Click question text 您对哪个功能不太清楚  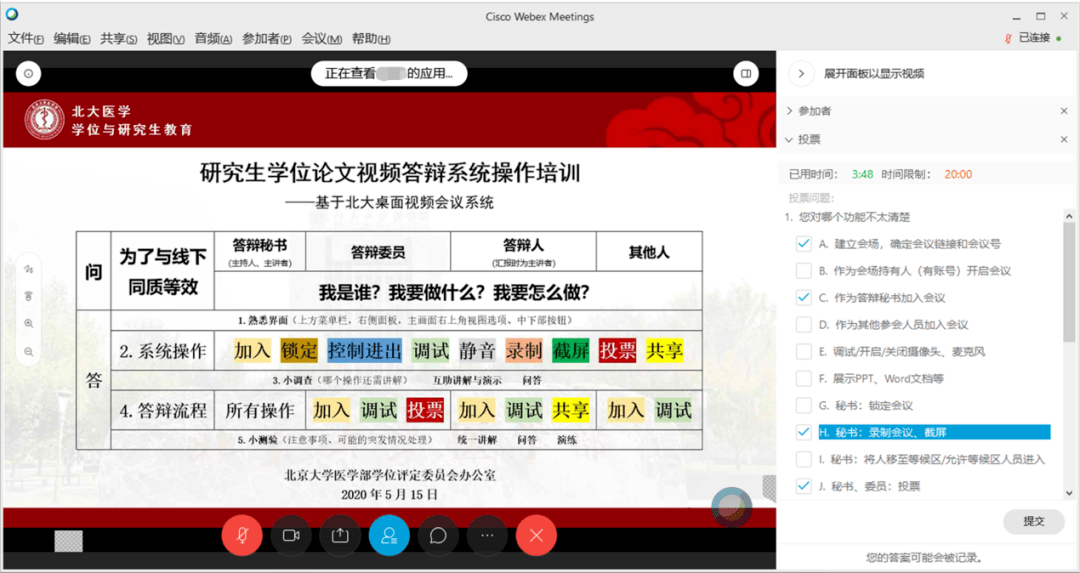pos(854,217)
